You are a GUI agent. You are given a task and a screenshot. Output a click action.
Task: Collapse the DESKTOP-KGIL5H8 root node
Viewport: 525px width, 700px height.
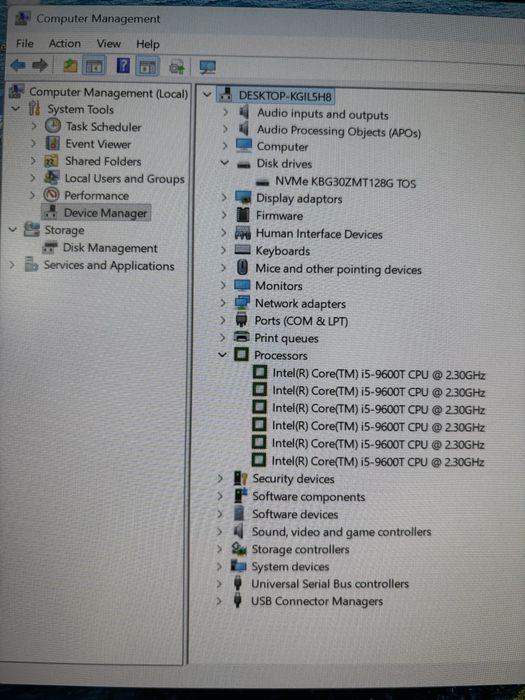(x=207, y=95)
